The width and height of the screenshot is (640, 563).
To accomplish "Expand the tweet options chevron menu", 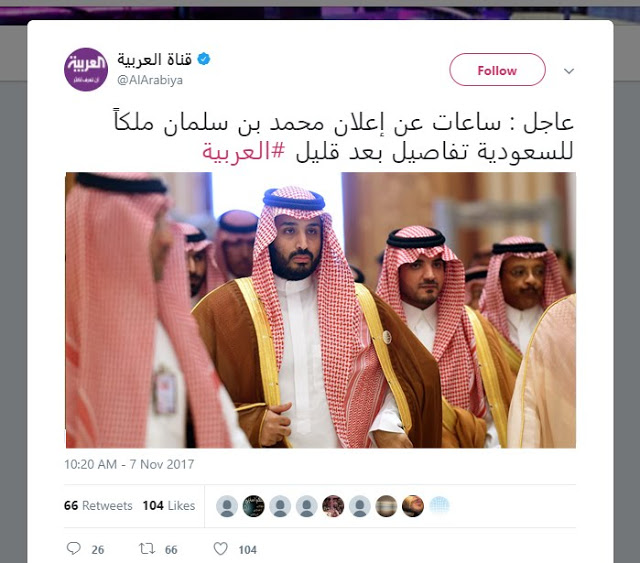I will click(x=569, y=71).
